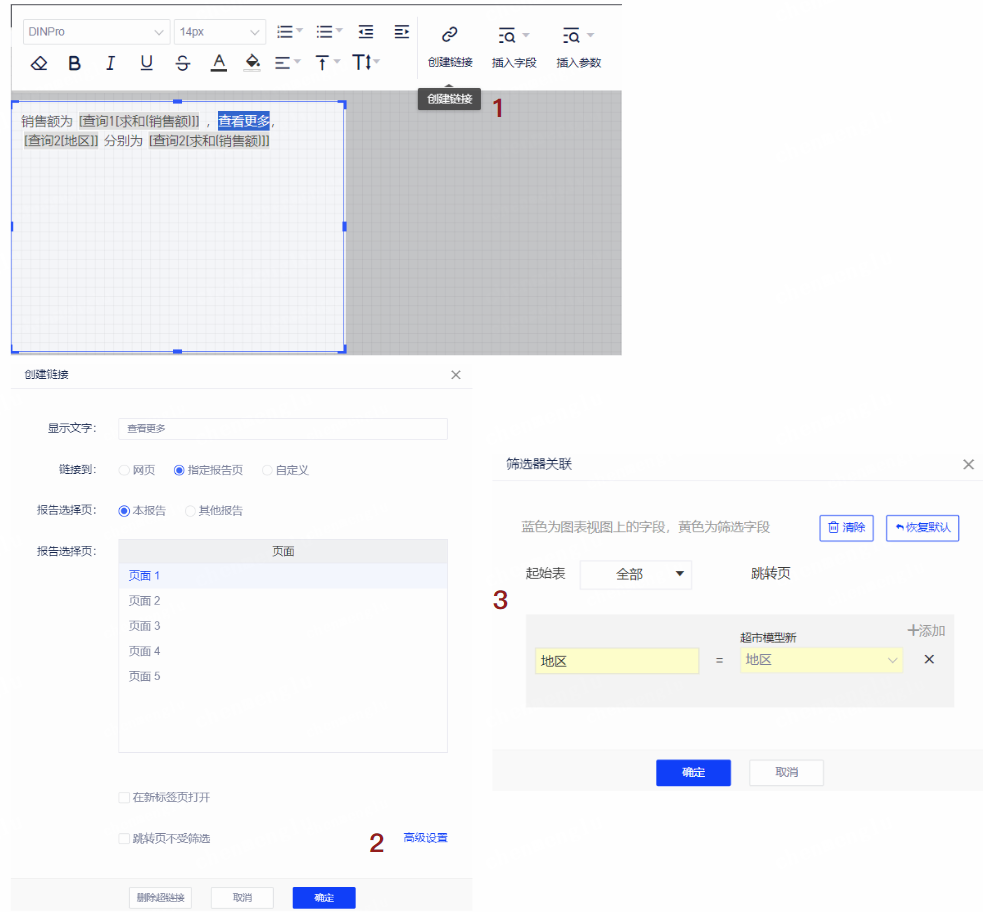983x912 pixels.
Task: Select the 网页 radio option
Action: tap(125, 470)
